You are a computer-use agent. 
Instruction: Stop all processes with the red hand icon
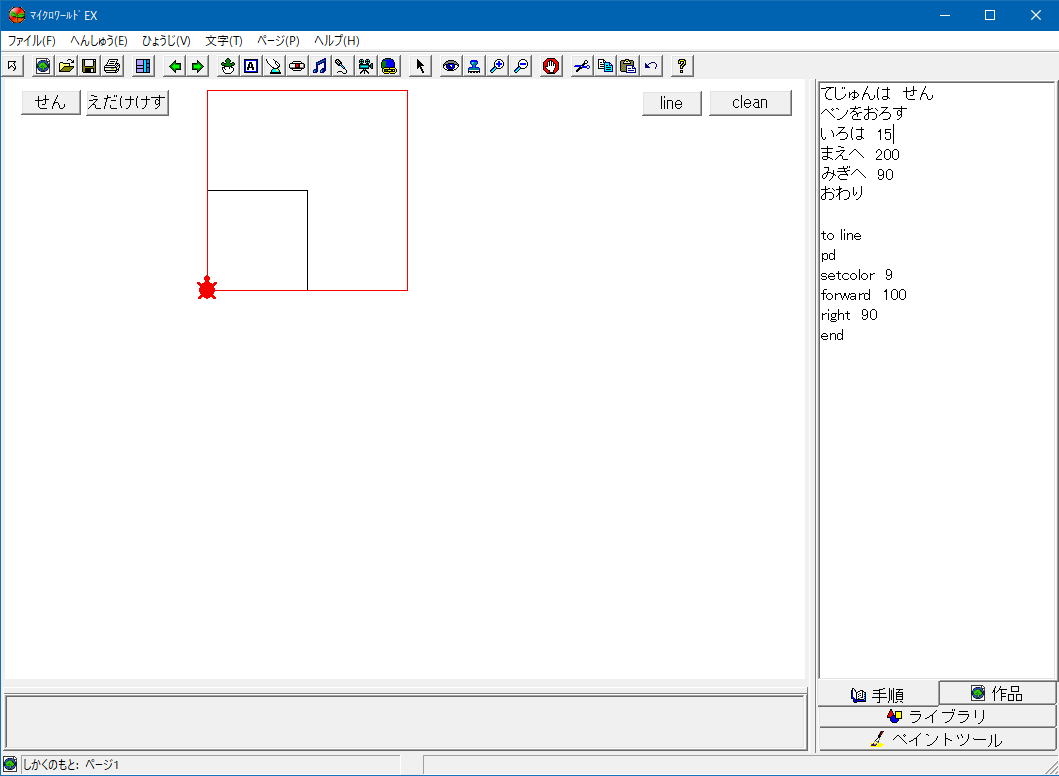(x=550, y=66)
